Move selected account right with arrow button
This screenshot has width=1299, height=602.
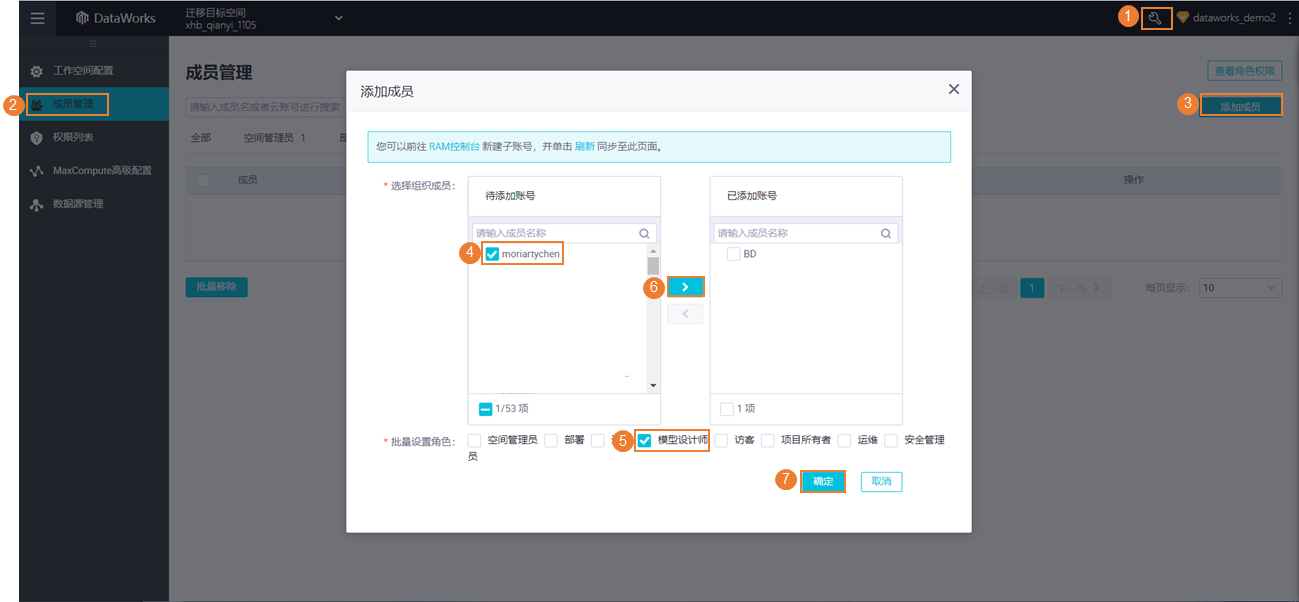point(685,286)
